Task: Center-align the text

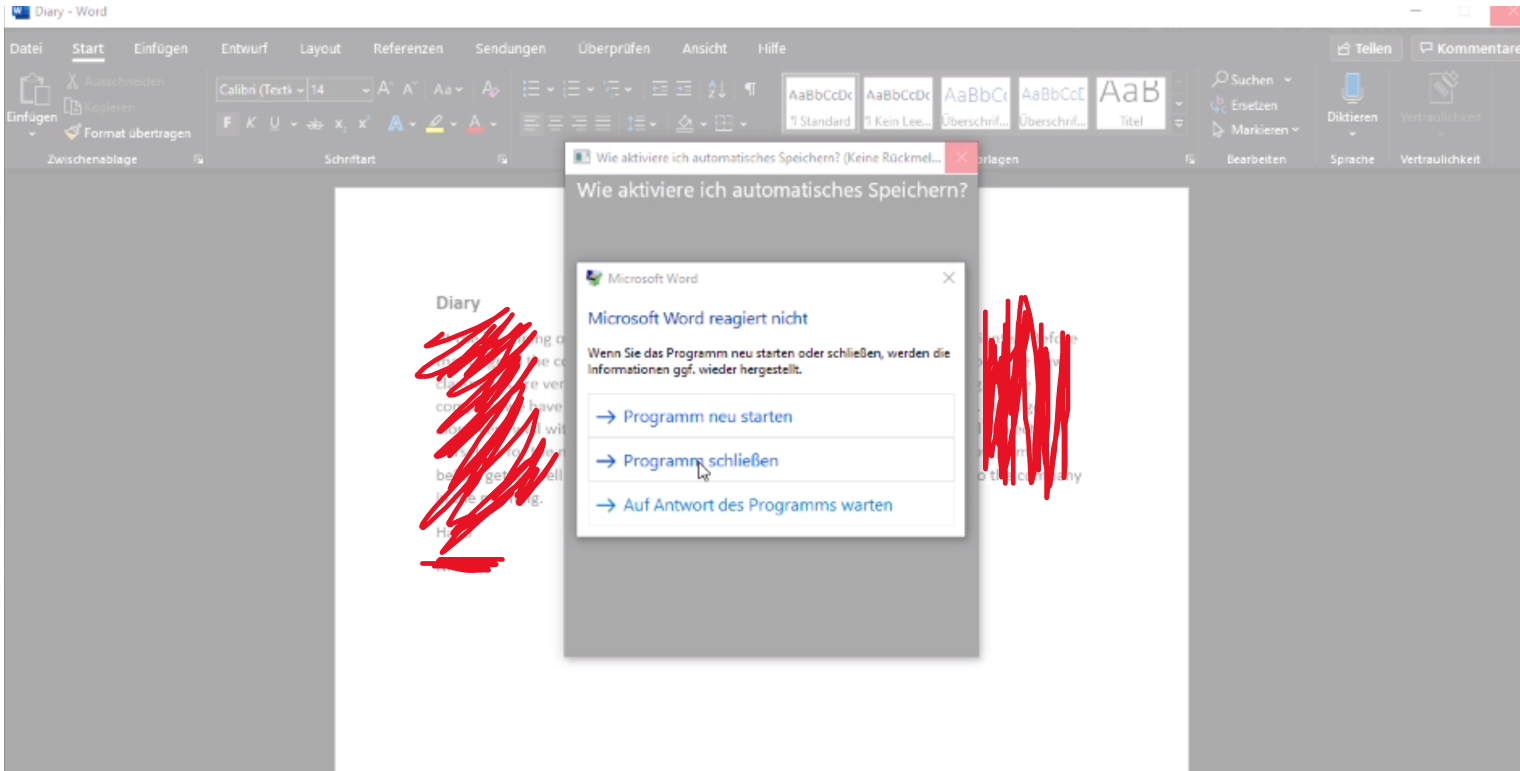Action: coord(555,124)
